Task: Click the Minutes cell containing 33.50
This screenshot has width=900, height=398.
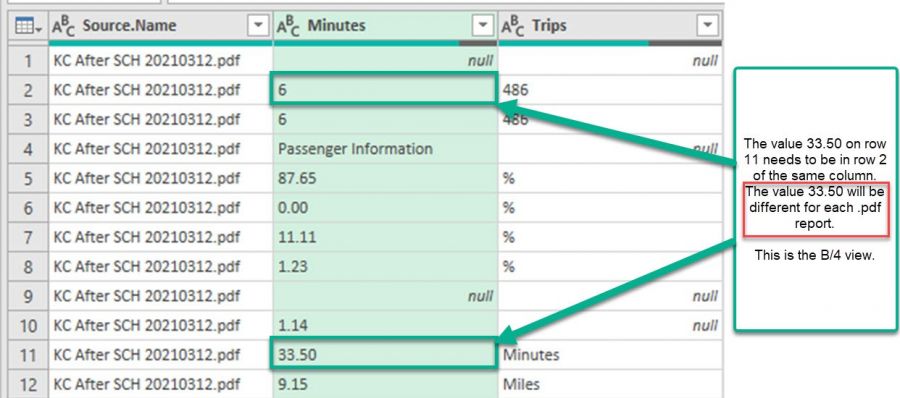Action: [385, 354]
